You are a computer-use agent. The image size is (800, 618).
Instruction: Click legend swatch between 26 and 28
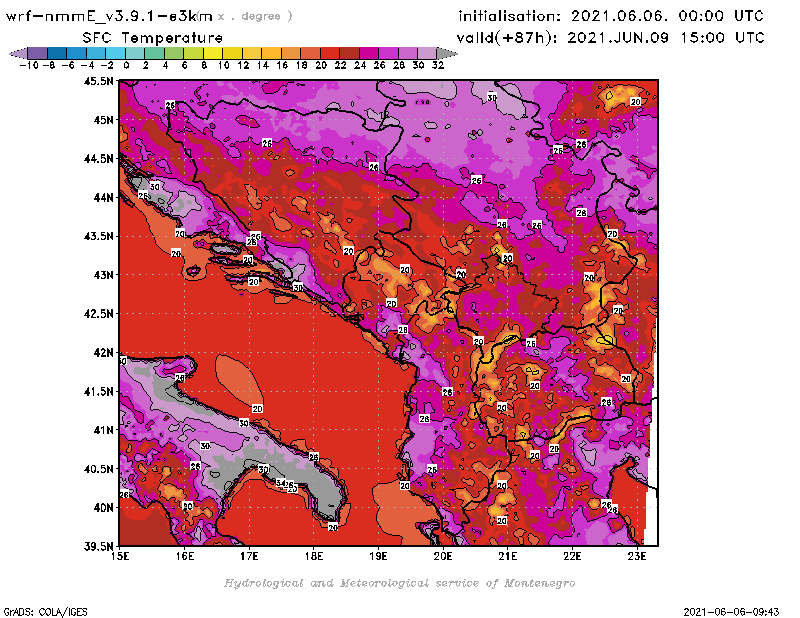(x=388, y=53)
